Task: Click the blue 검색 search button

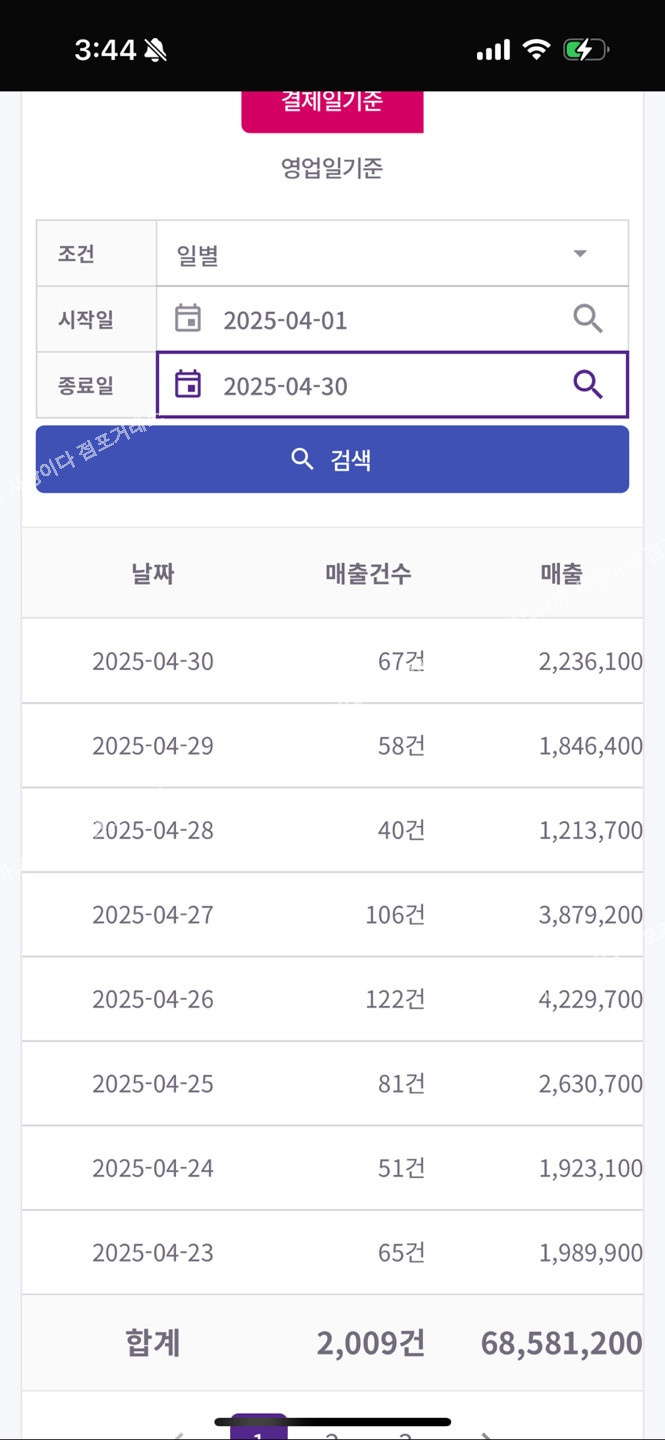Action: point(332,459)
